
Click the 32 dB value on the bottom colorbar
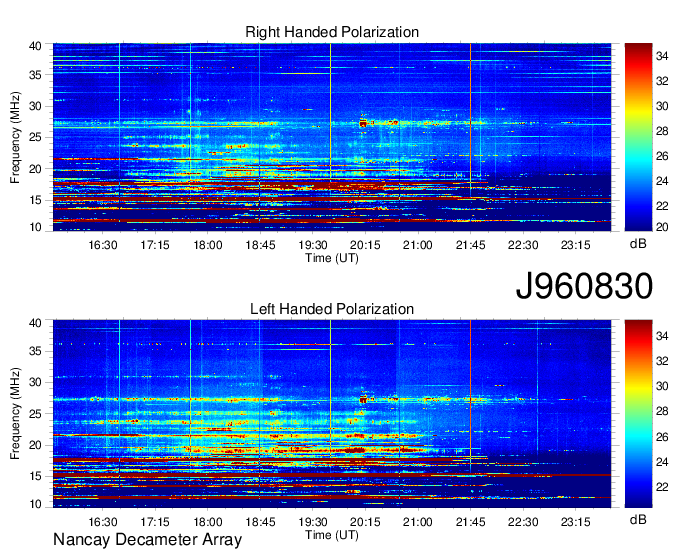(662, 361)
